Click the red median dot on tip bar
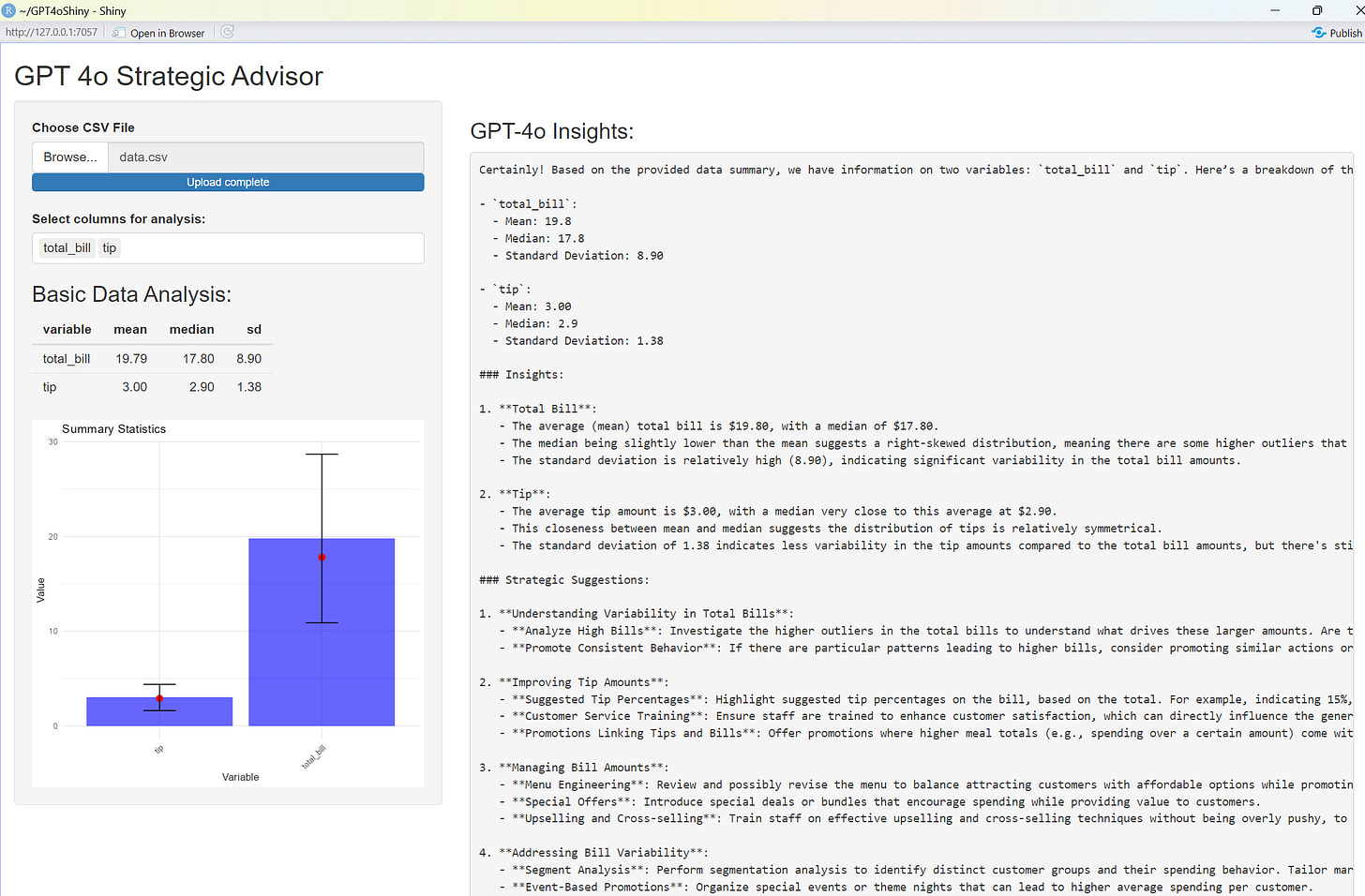 [x=159, y=698]
